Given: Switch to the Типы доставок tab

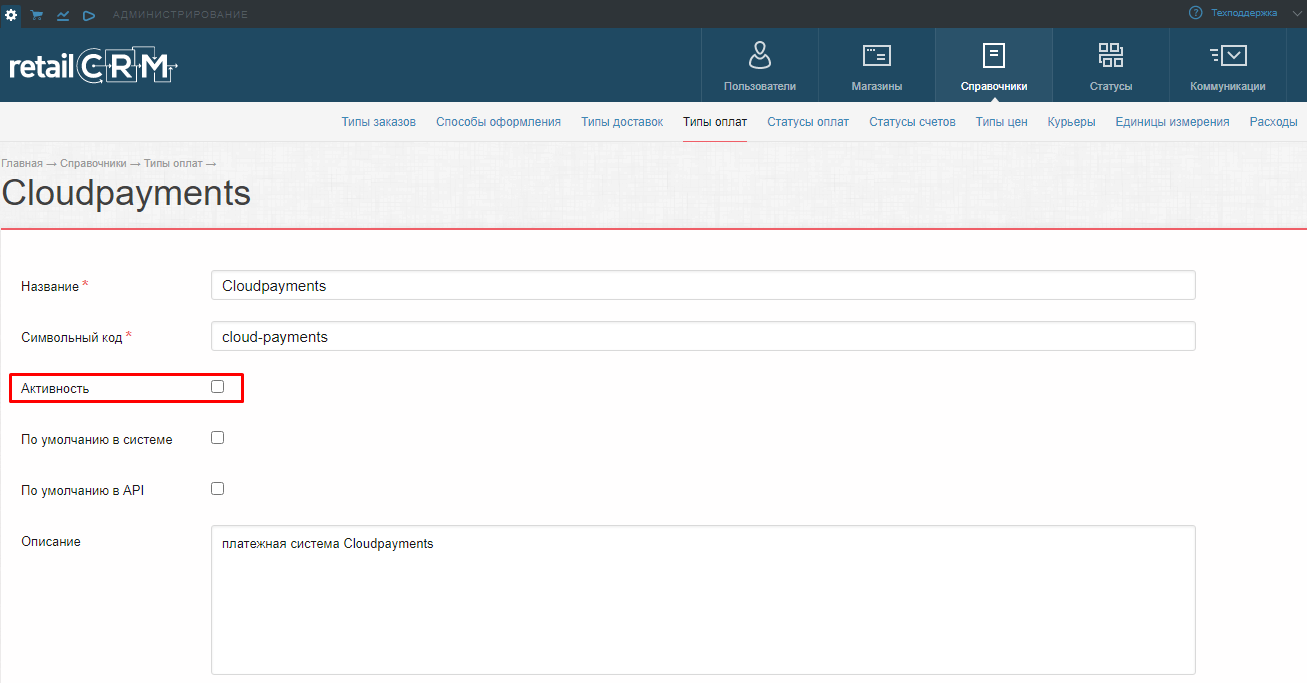Looking at the screenshot, I should click(622, 122).
